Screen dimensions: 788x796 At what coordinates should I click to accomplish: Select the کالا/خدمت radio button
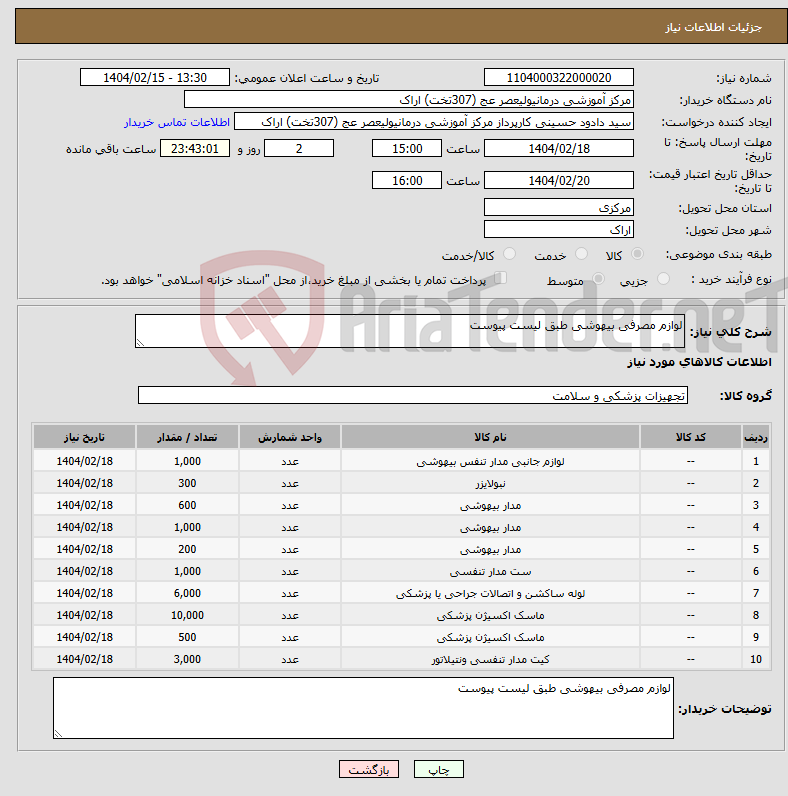(x=509, y=254)
